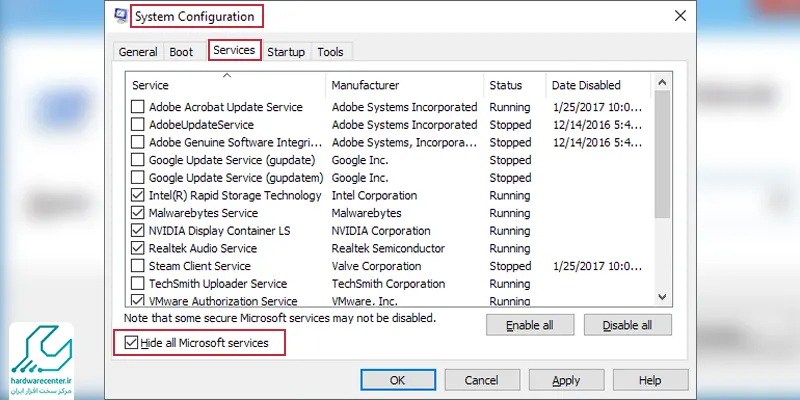The width and height of the screenshot is (800, 400).
Task: Click Intel Corporation manufacturer cell
Action: point(374,195)
